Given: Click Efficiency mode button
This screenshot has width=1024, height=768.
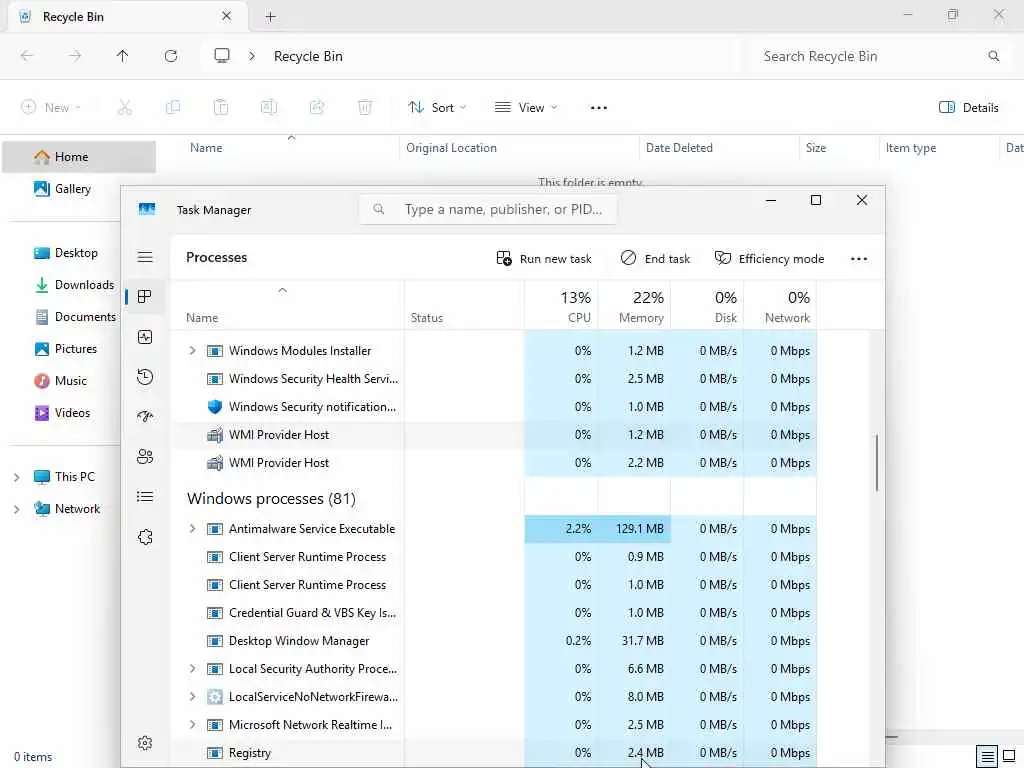Looking at the screenshot, I should coord(769,259).
